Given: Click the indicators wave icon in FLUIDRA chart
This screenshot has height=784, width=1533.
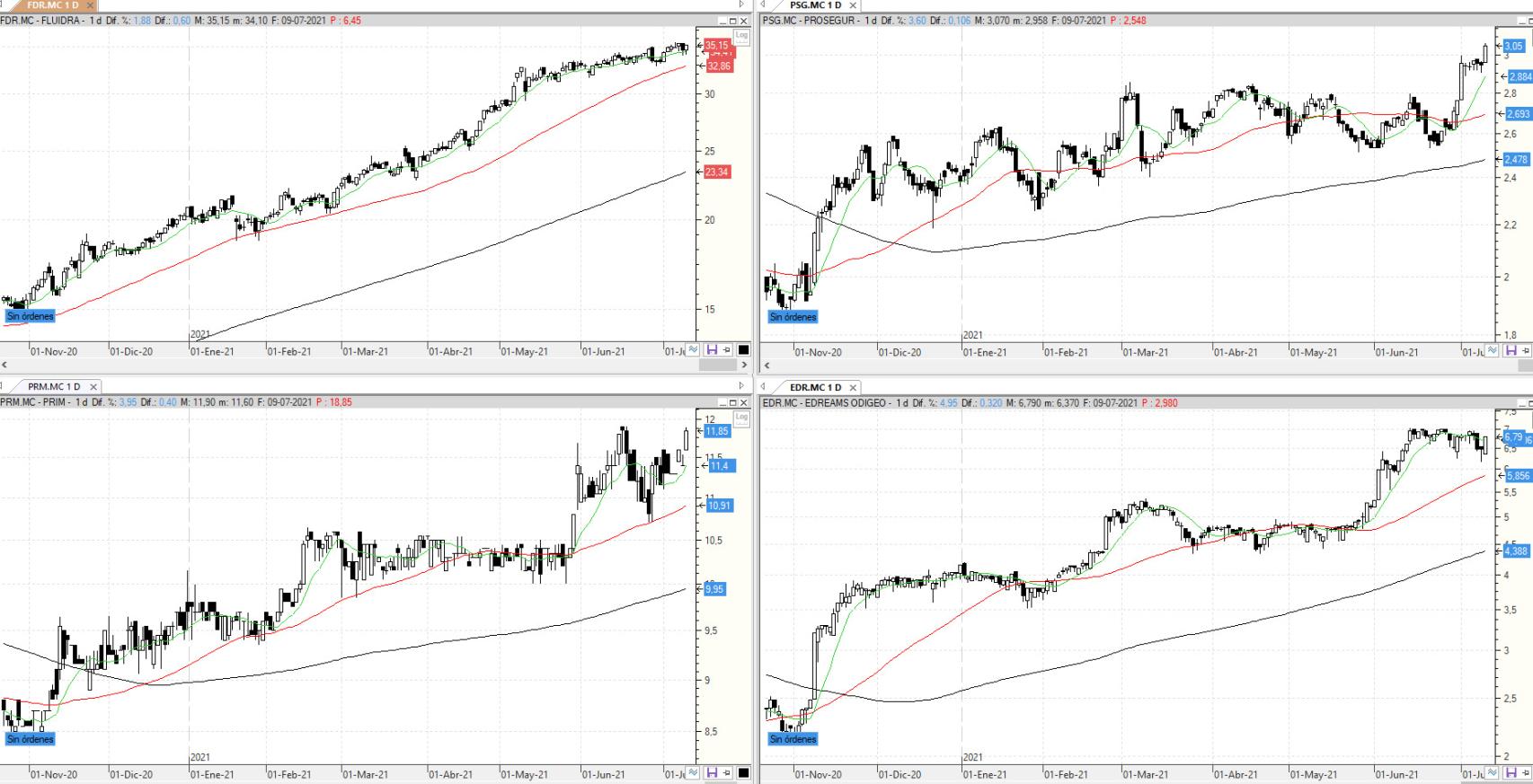Looking at the screenshot, I should point(693,350).
